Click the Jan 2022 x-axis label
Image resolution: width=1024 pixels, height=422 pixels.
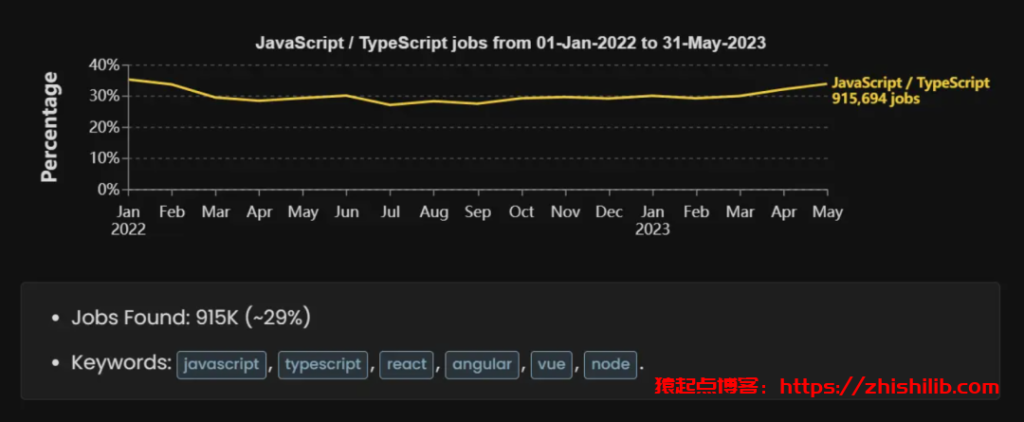point(130,221)
